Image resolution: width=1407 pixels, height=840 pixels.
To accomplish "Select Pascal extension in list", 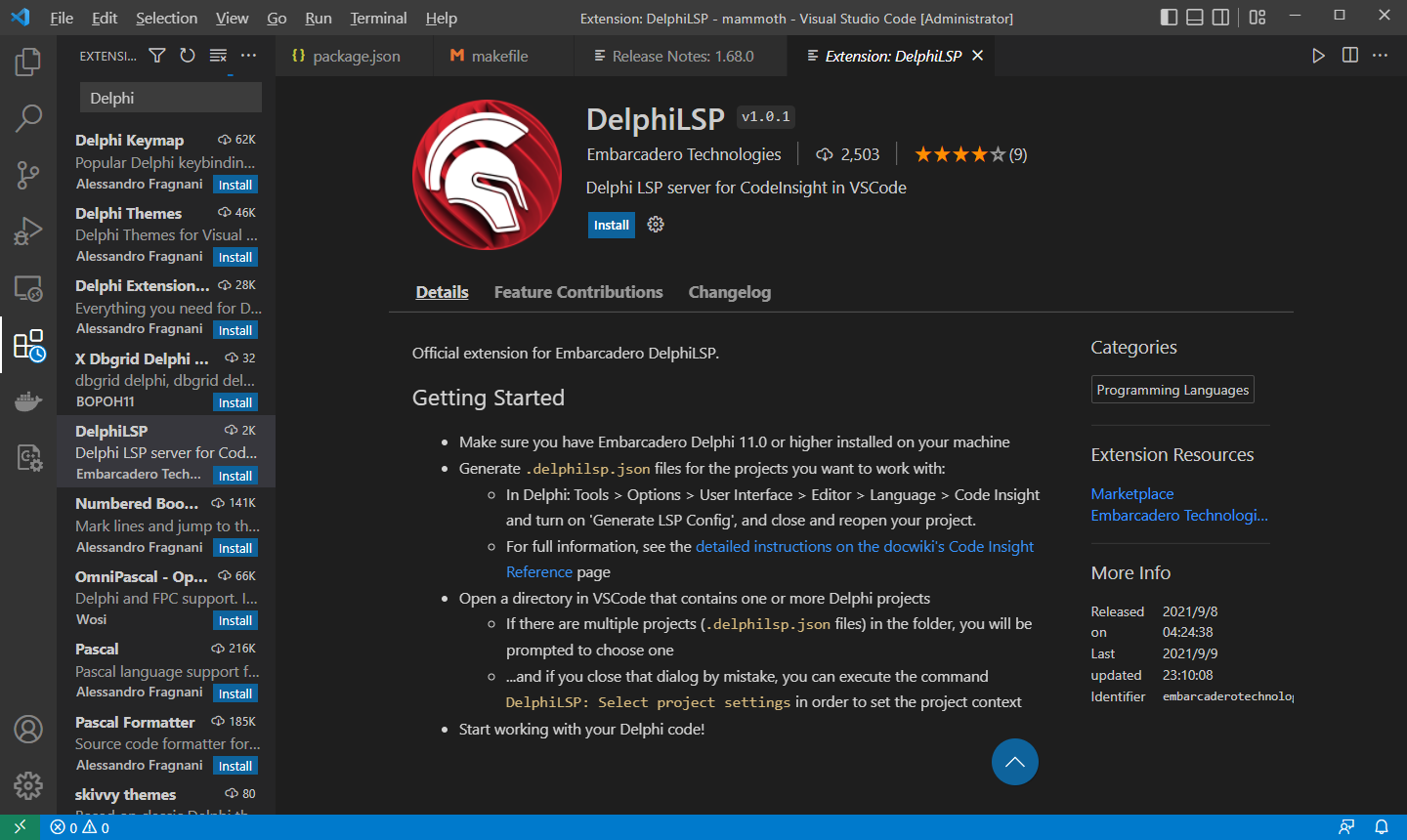I will pyautogui.click(x=166, y=670).
